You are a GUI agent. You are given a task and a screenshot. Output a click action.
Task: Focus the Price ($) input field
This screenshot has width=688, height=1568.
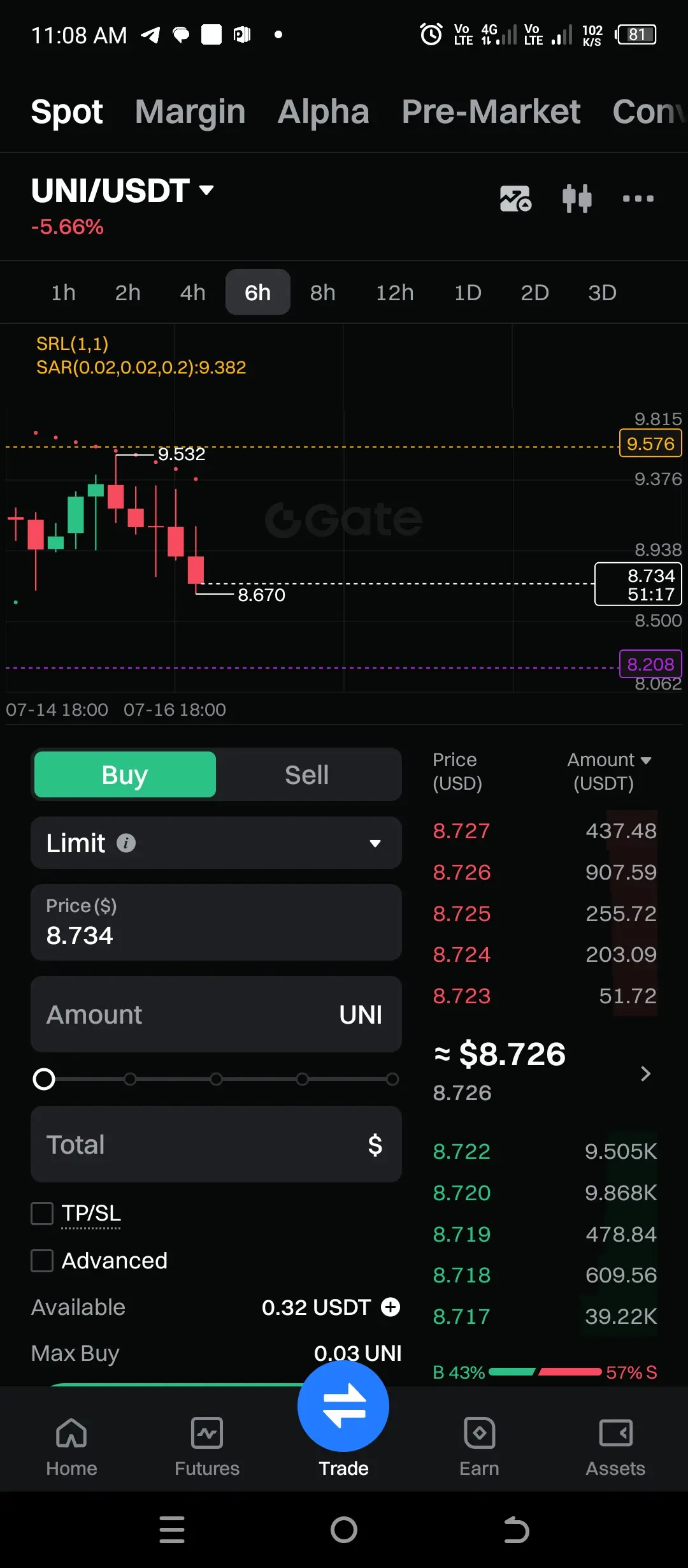coord(216,922)
